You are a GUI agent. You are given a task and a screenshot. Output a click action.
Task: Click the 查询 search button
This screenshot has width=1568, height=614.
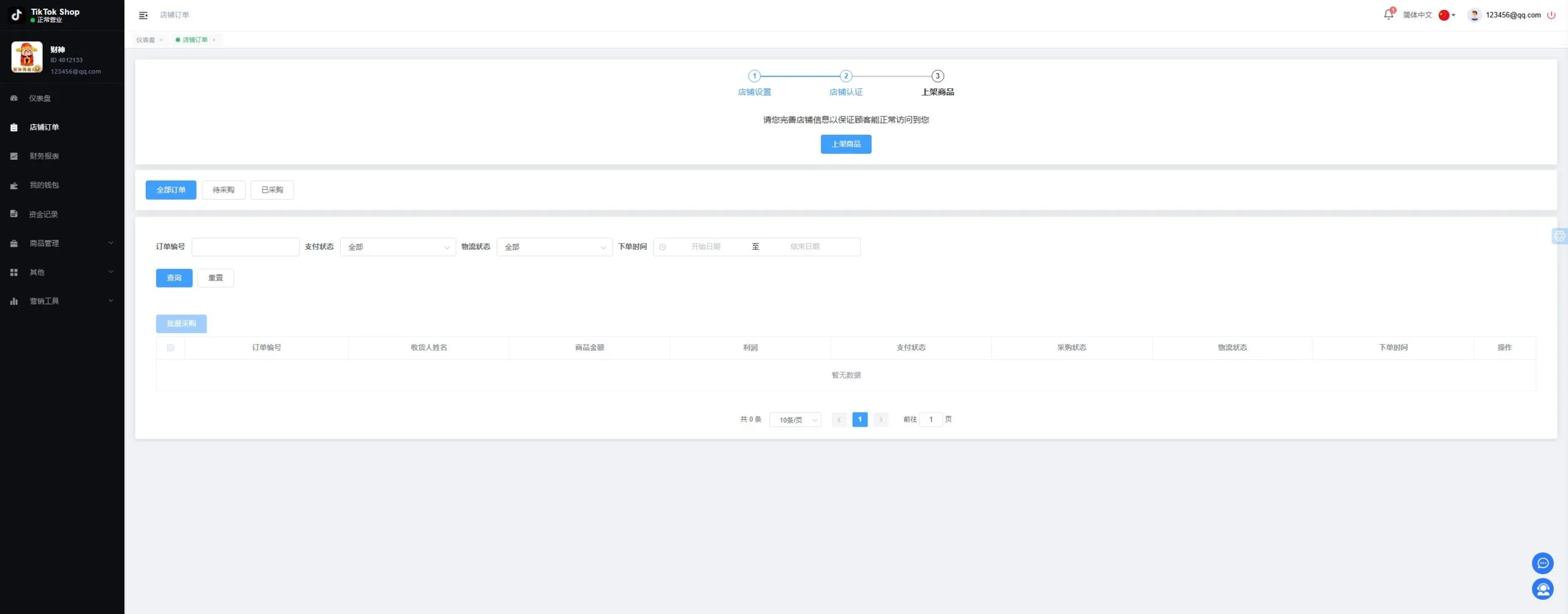(x=174, y=278)
